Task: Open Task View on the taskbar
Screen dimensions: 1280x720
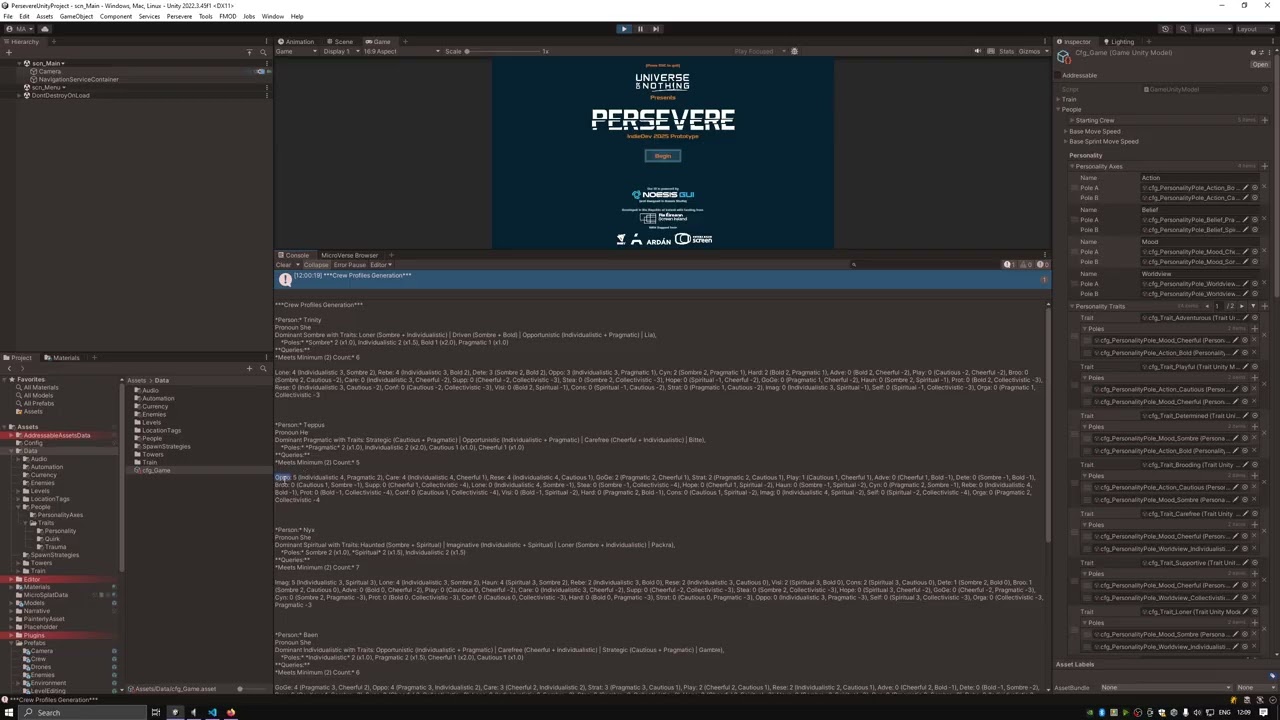Action: click(156, 712)
